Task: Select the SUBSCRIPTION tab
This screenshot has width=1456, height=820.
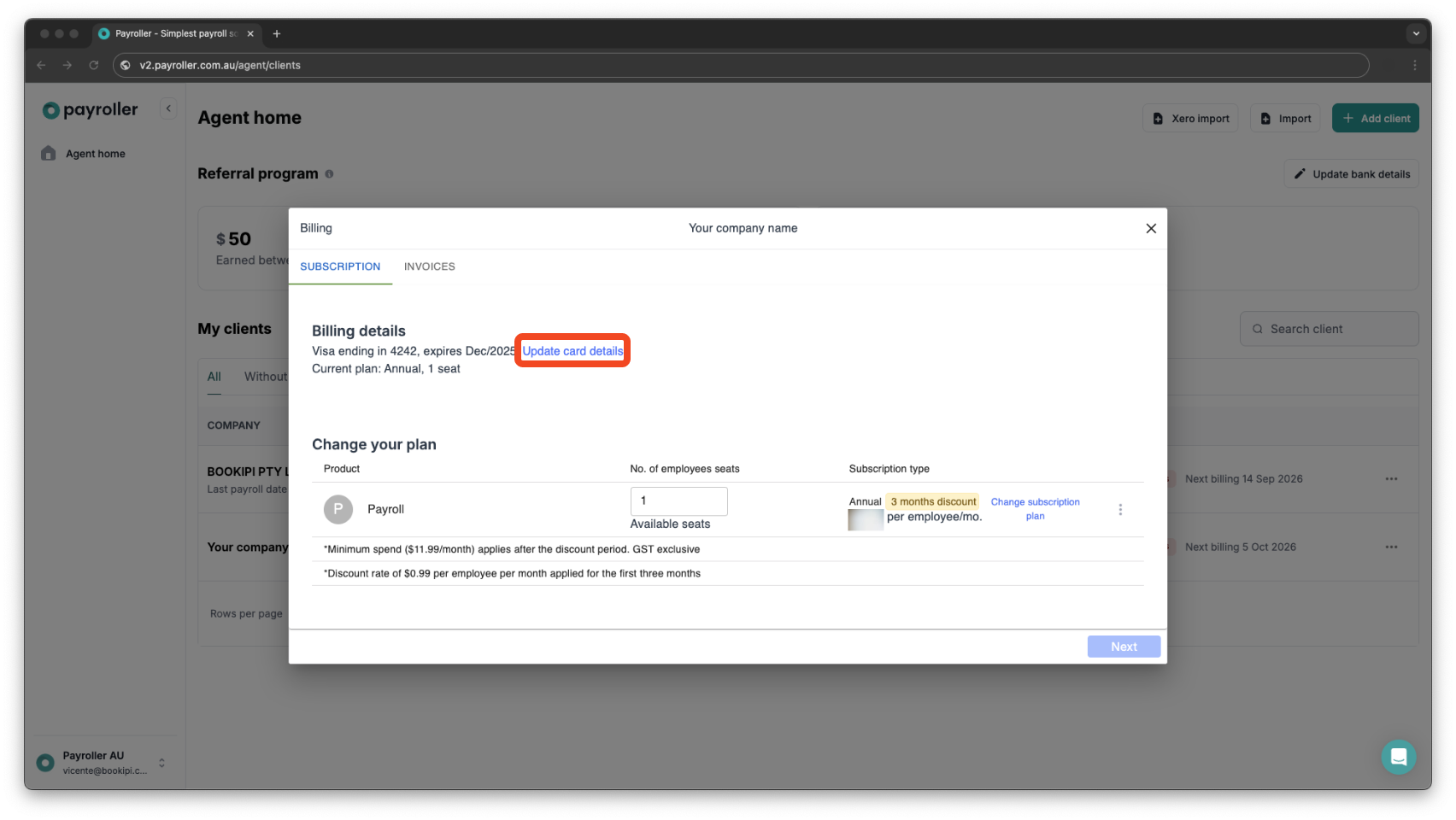Action: click(x=339, y=266)
